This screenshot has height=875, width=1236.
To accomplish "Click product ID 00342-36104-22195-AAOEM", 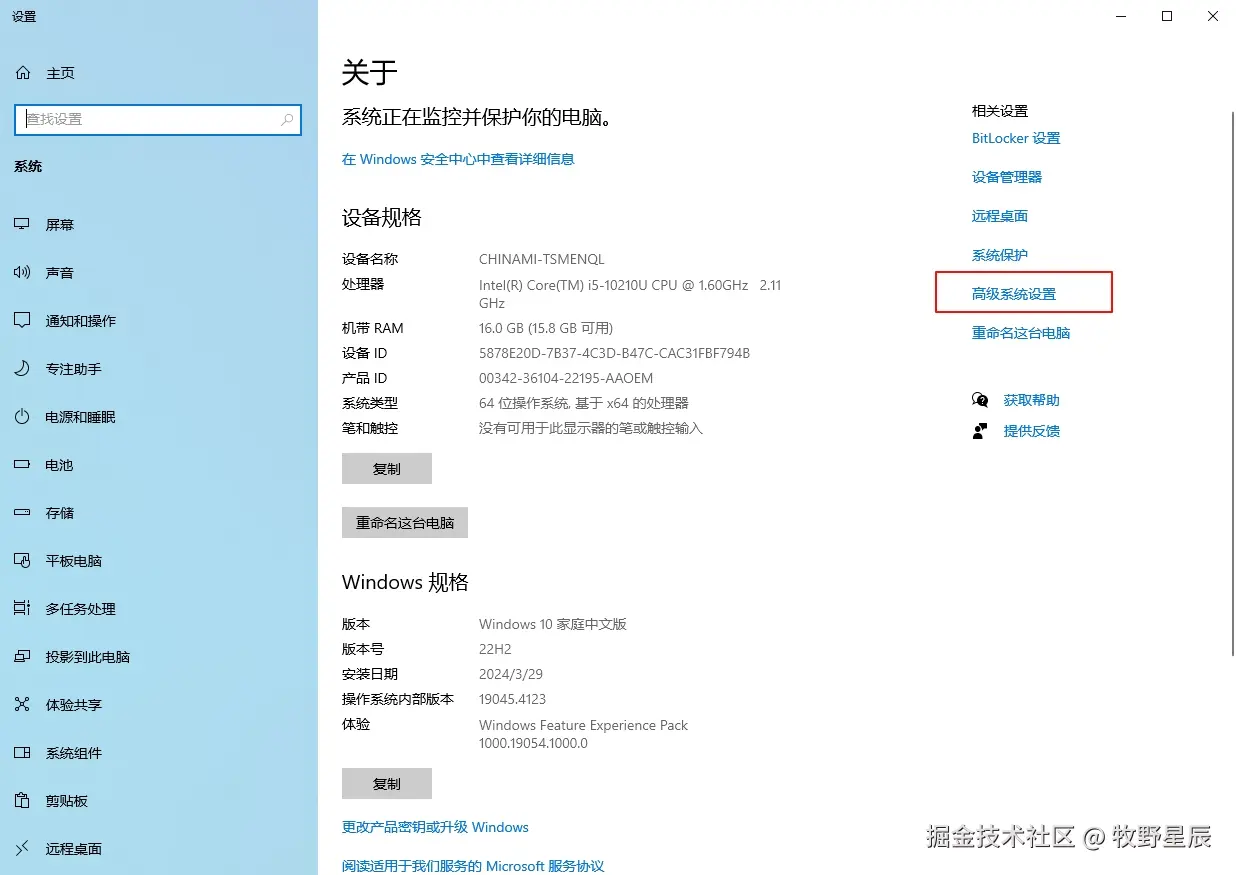I will point(566,378).
